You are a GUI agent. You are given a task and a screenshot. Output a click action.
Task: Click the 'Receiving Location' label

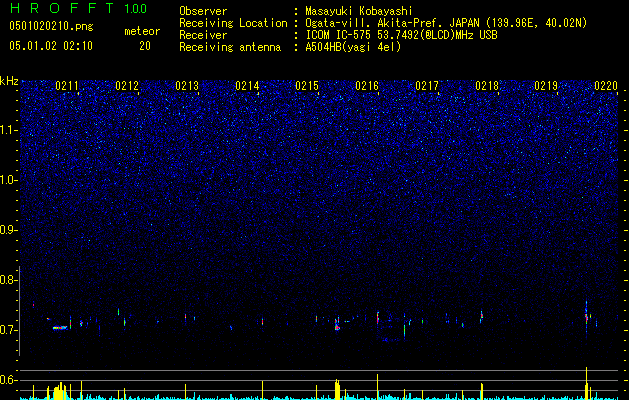(x=233, y=23)
